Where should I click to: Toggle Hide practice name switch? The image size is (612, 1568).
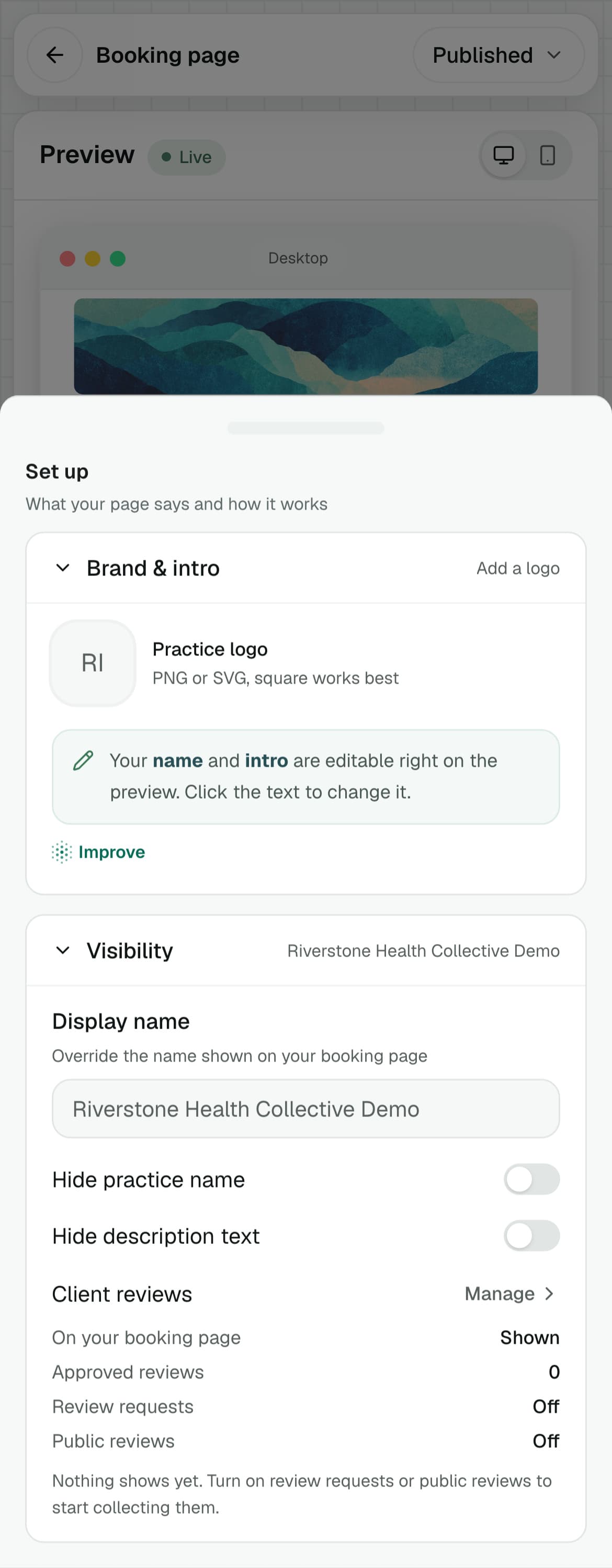(531, 1180)
